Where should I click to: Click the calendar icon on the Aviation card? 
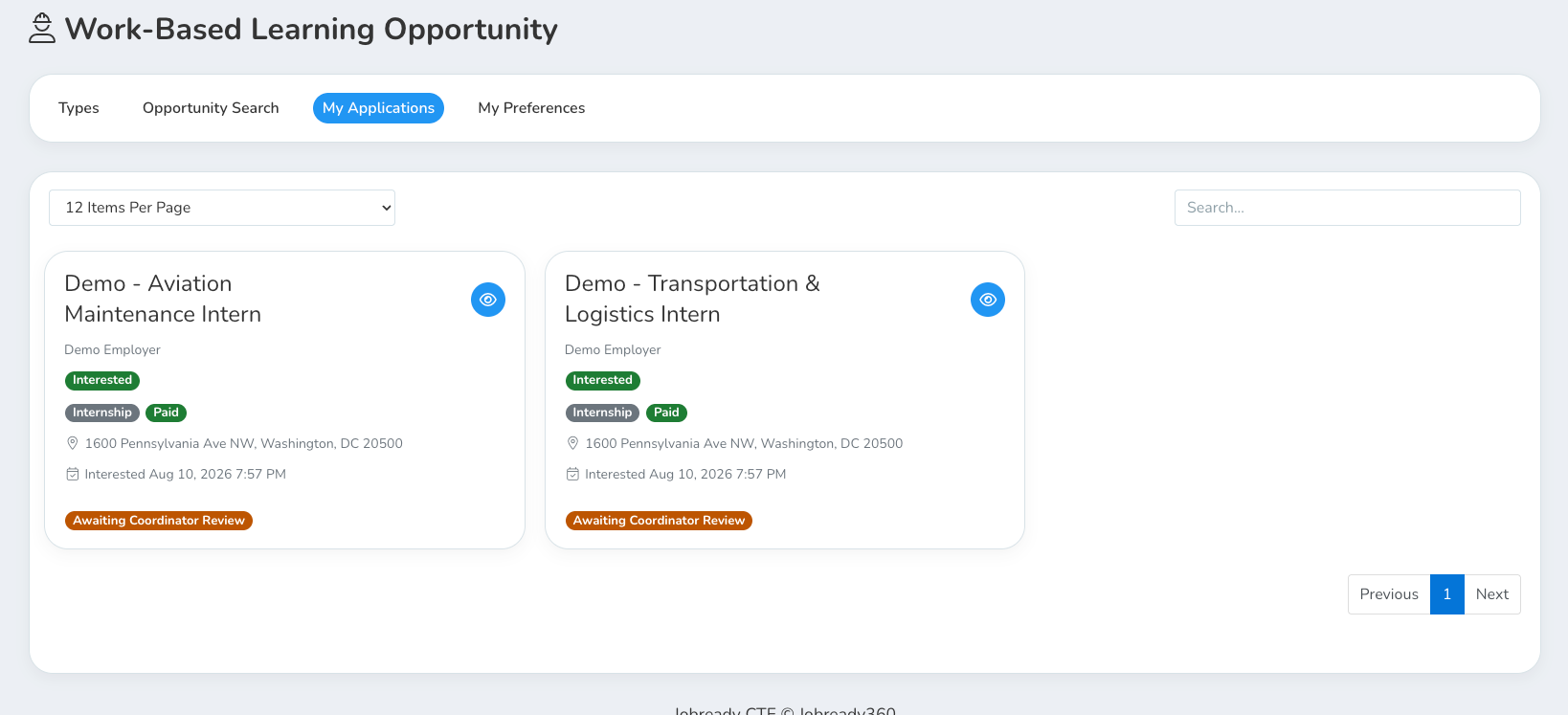point(72,474)
